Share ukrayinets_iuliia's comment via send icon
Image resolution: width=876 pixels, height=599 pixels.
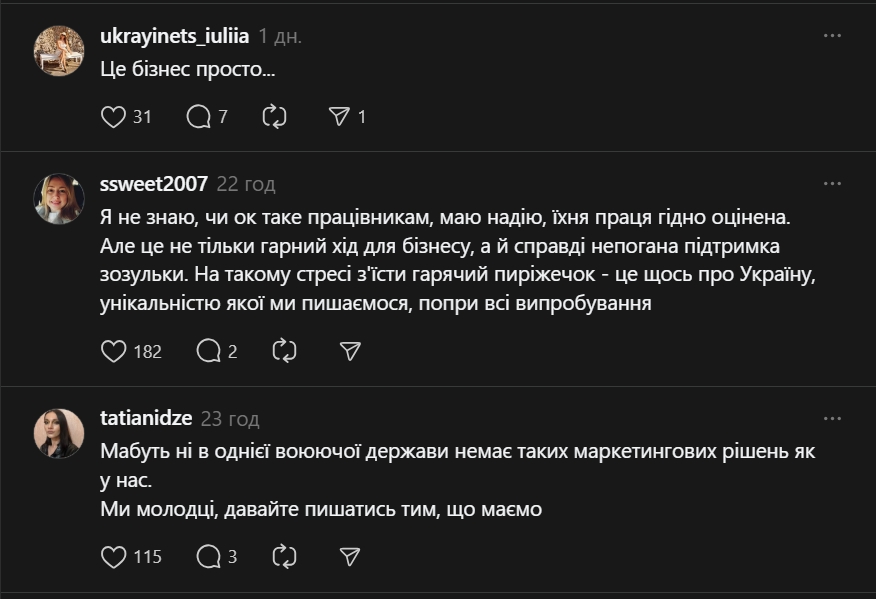tap(339, 117)
